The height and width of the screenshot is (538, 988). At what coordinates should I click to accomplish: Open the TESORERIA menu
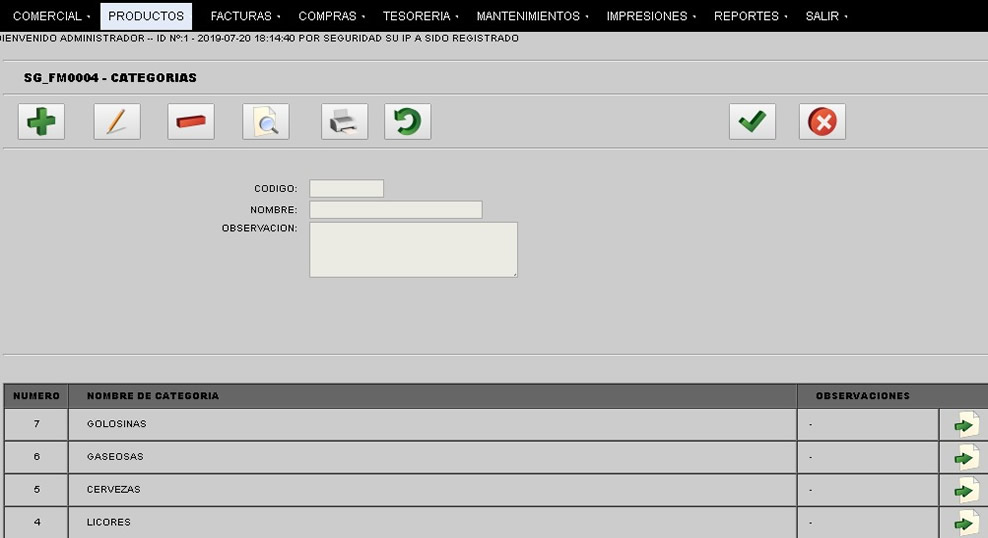420,16
